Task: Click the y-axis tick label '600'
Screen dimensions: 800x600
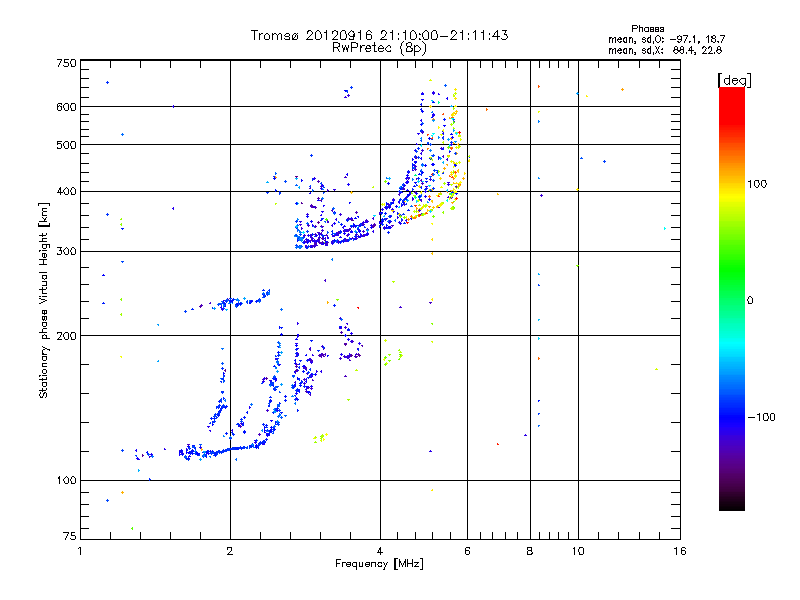Action: 66,107
